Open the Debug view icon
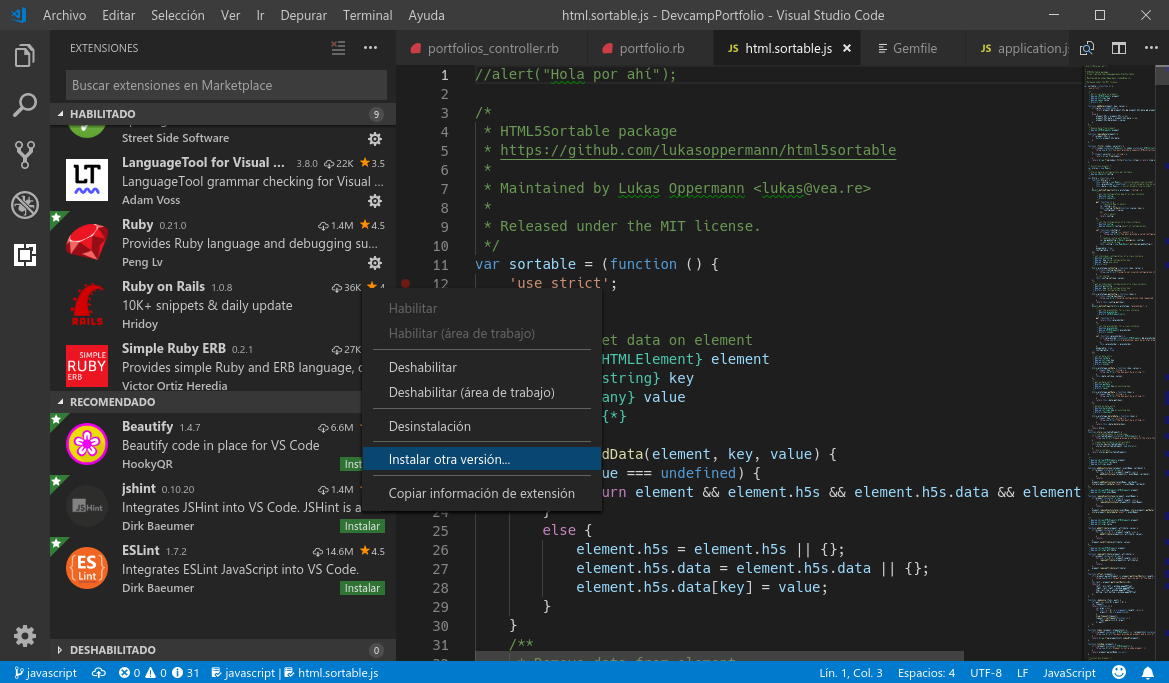 point(25,205)
